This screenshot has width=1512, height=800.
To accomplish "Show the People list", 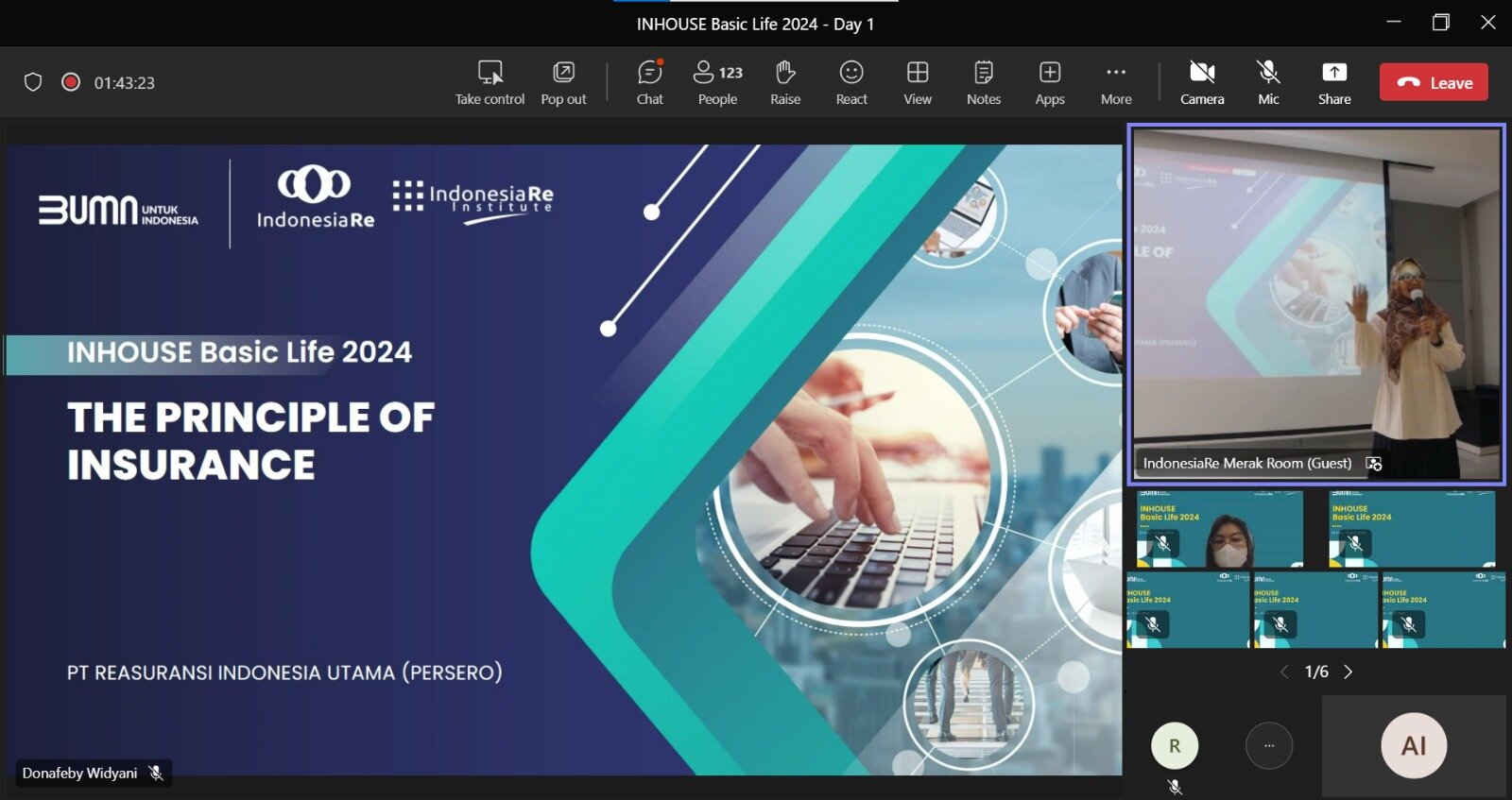I will click(x=718, y=82).
